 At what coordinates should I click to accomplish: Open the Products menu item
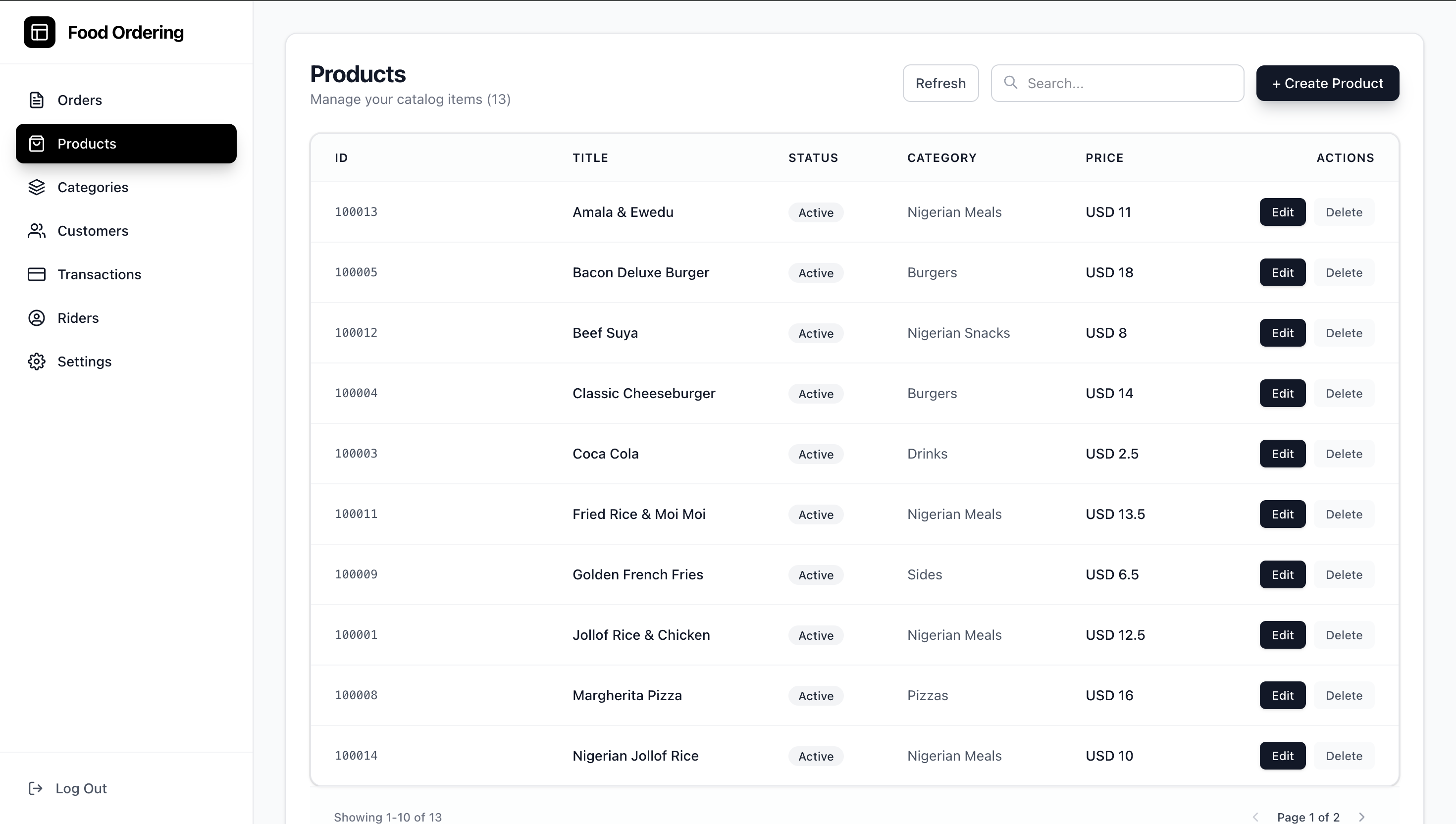click(x=126, y=144)
